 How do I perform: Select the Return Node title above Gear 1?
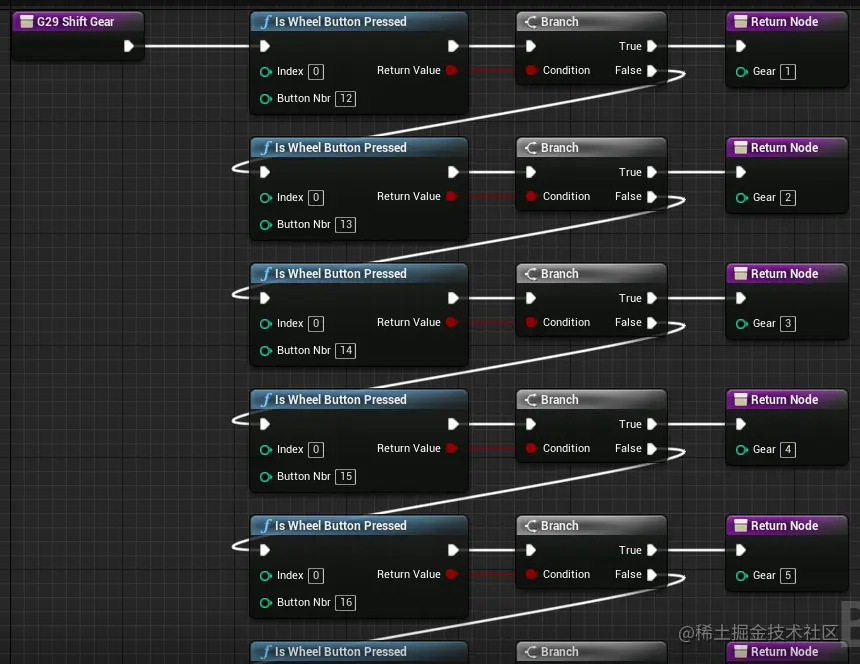click(x=784, y=22)
